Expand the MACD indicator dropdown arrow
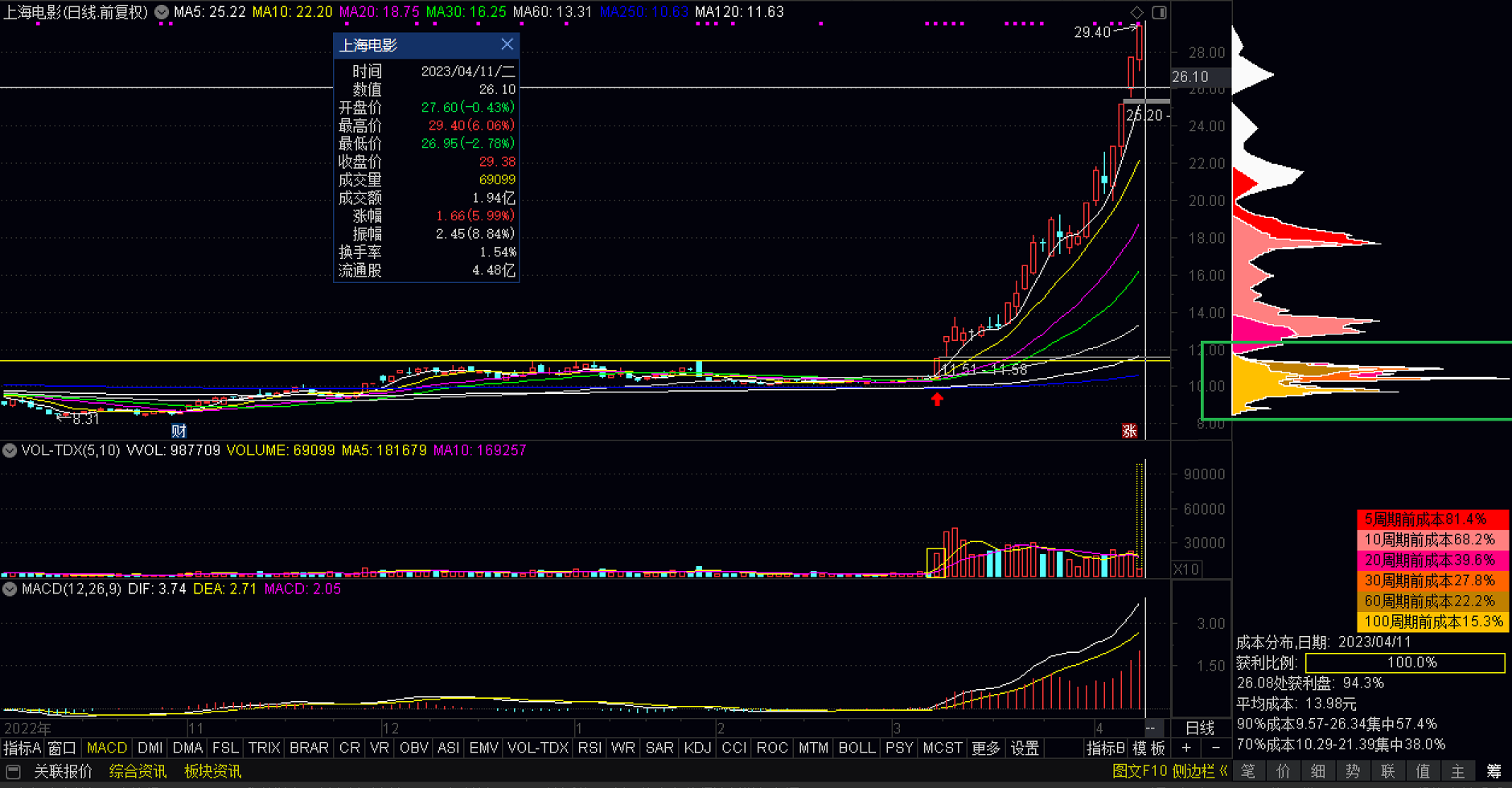Image resolution: width=1512 pixels, height=788 pixels. click(10, 589)
